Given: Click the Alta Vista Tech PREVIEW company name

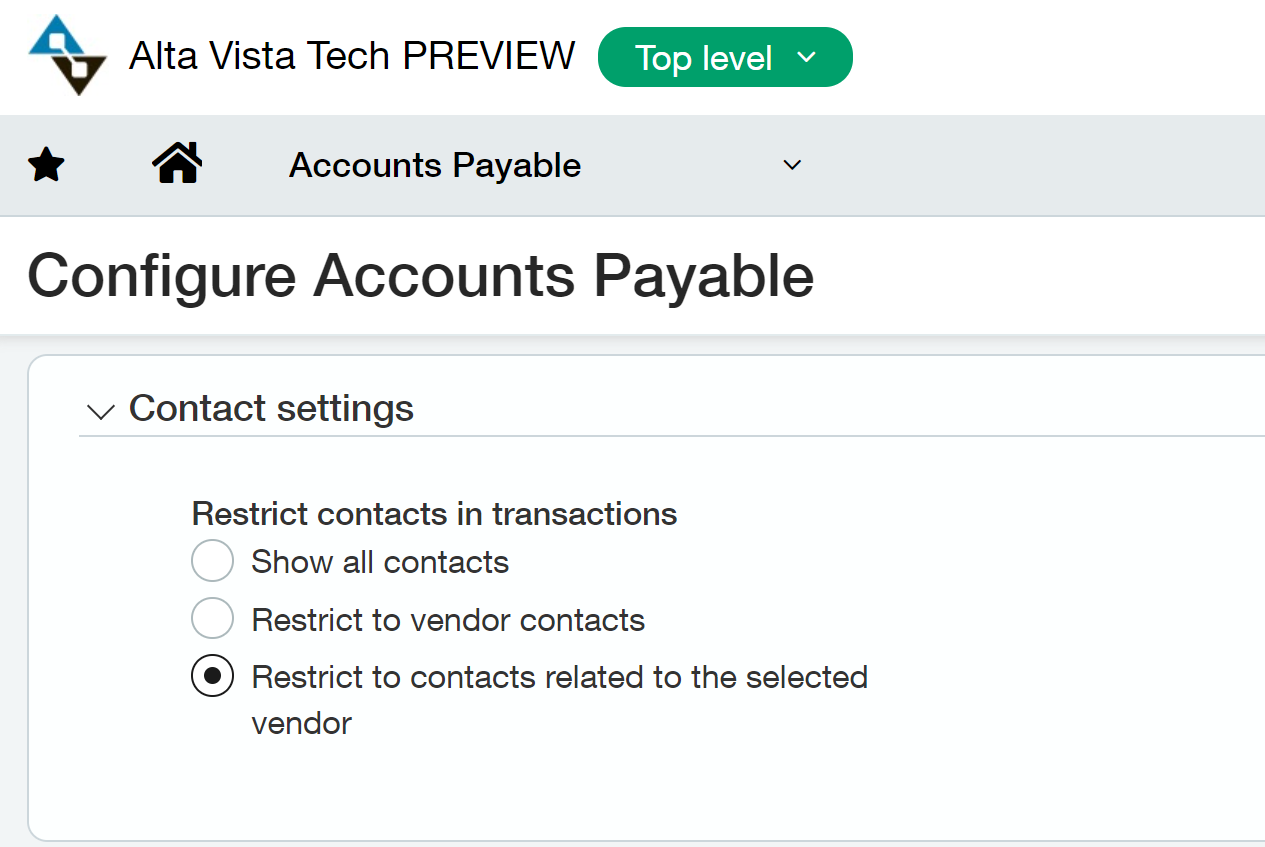Looking at the screenshot, I should pyautogui.click(x=352, y=56).
